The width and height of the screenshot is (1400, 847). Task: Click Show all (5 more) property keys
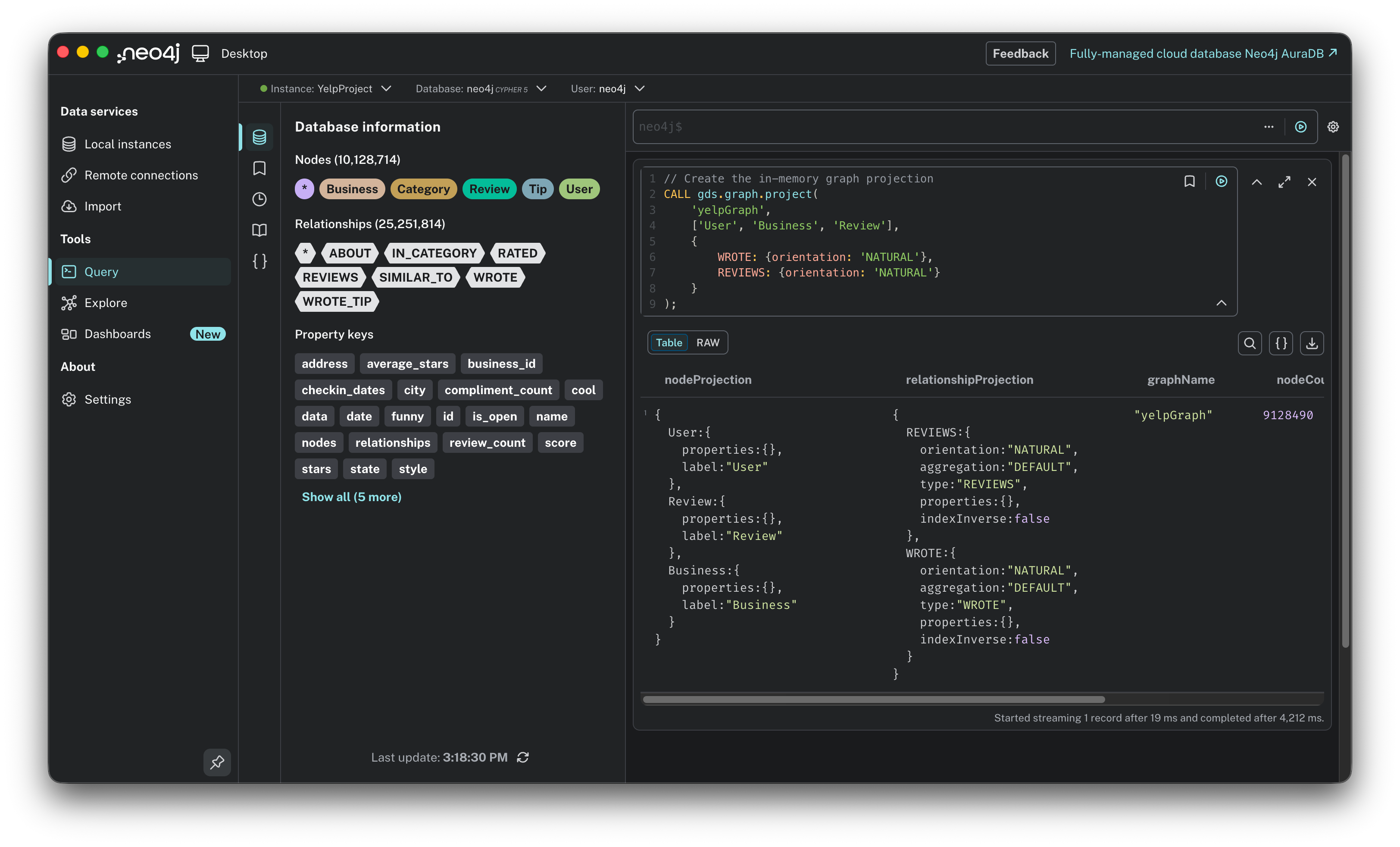pos(351,497)
